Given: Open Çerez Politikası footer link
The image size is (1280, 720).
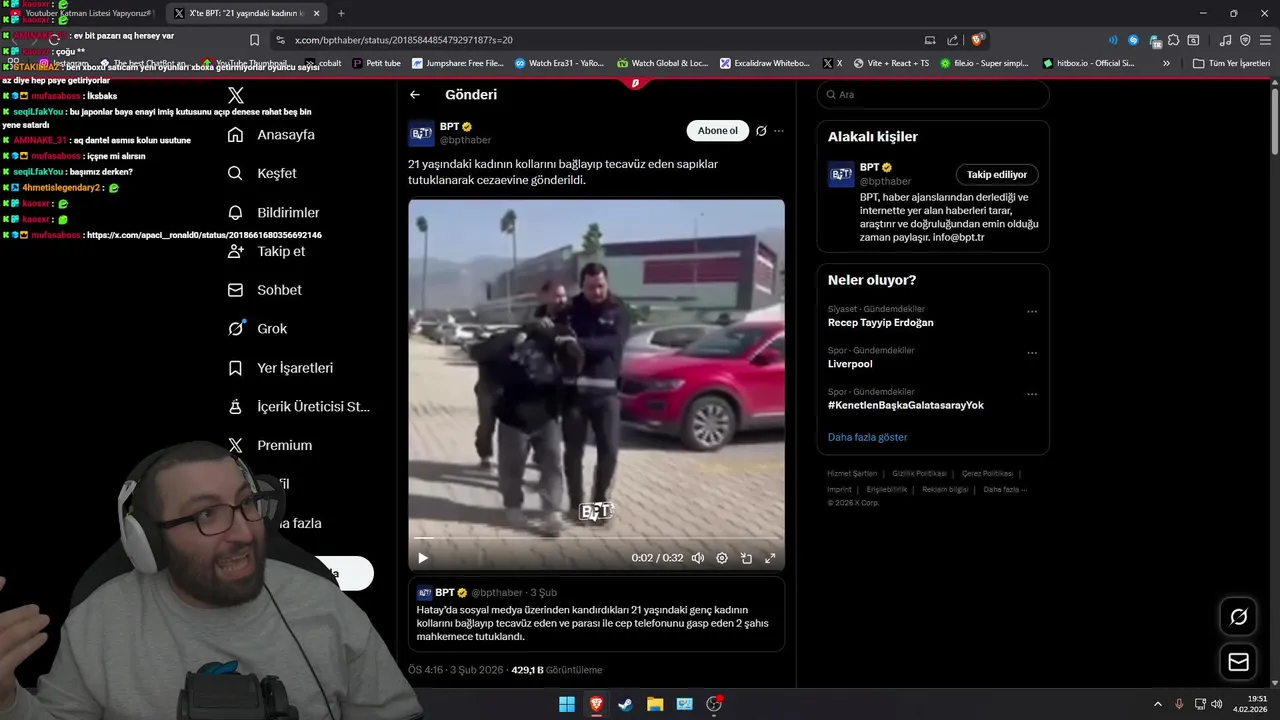Looking at the screenshot, I should 987,474.
